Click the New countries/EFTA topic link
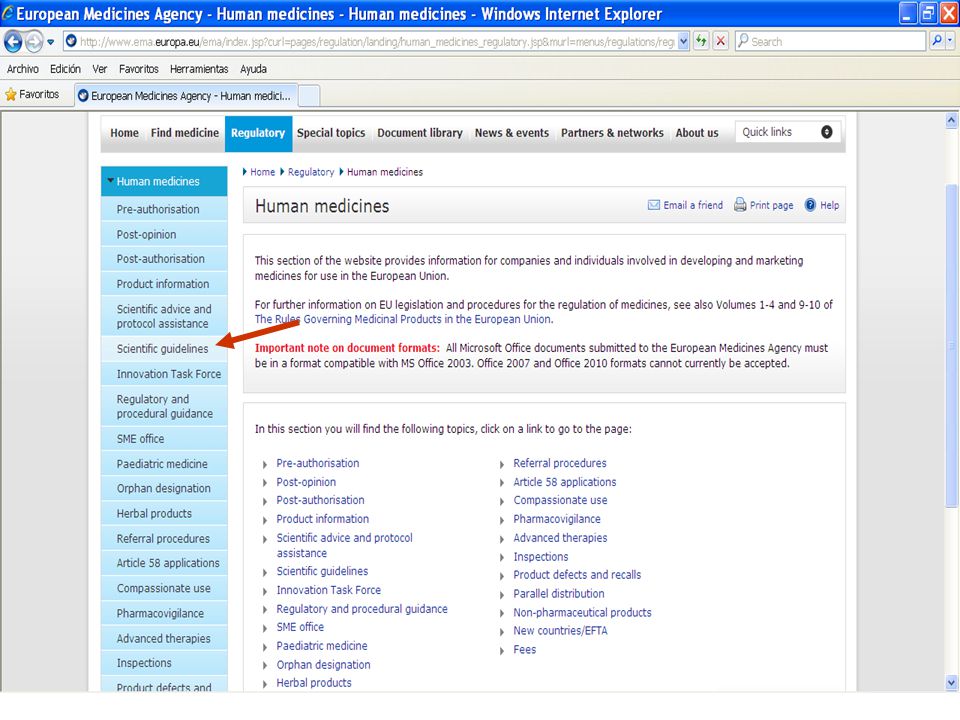The height and width of the screenshot is (720, 960). (560, 631)
